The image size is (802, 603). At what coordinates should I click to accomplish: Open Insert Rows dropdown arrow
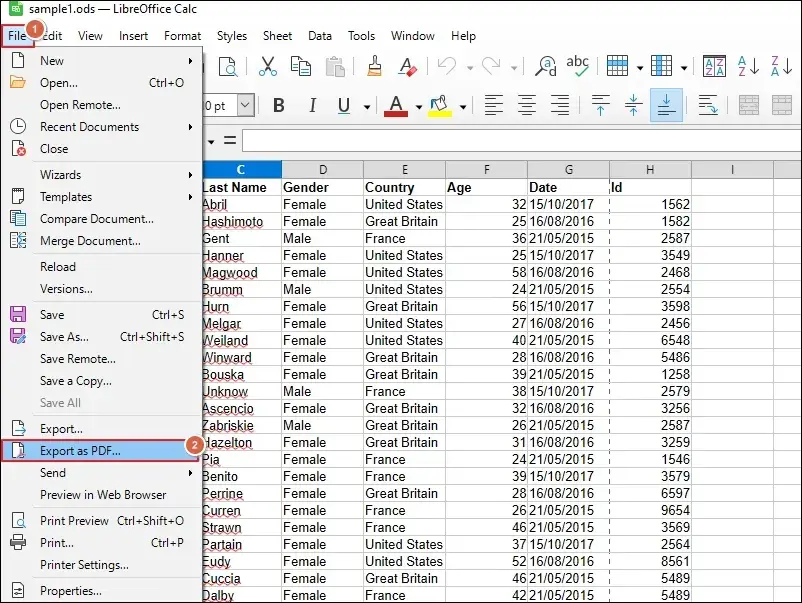click(x=639, y=68)
